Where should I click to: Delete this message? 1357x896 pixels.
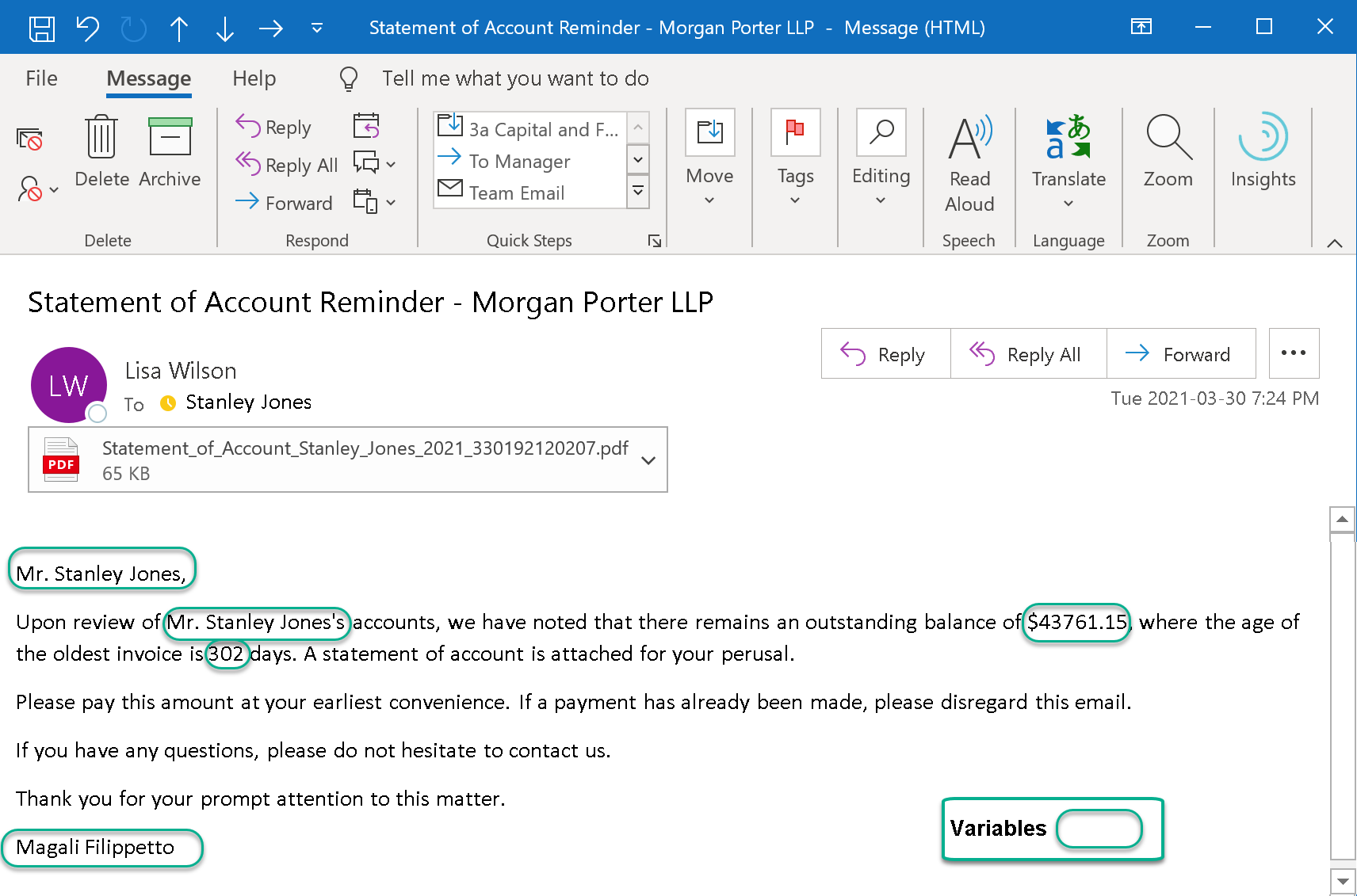point(101,152)
